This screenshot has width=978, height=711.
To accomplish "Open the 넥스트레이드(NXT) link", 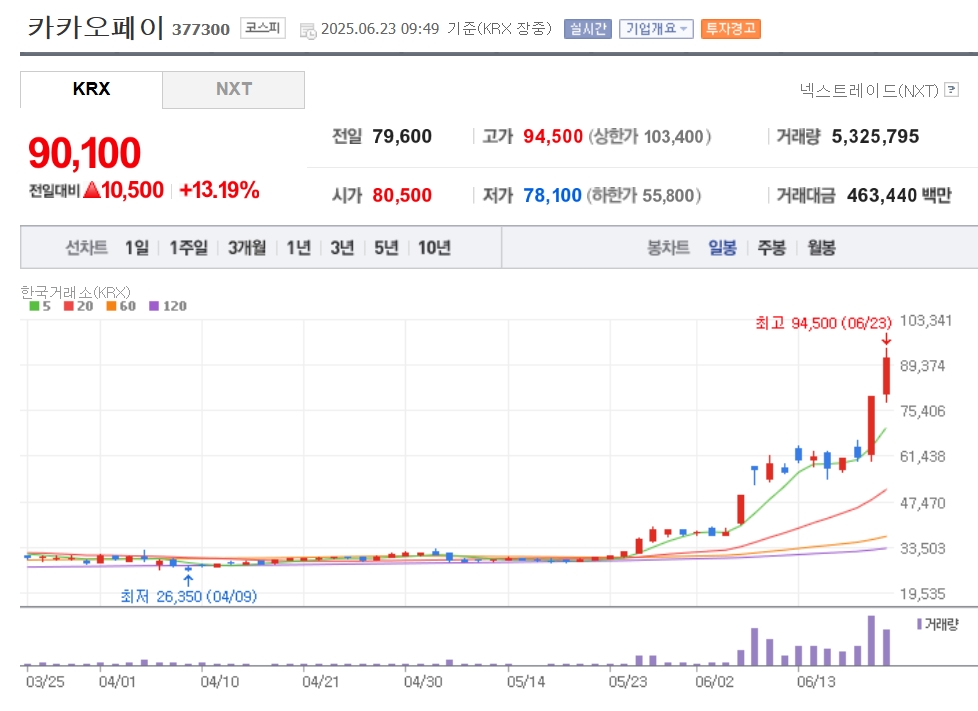I will pos(869,90).
